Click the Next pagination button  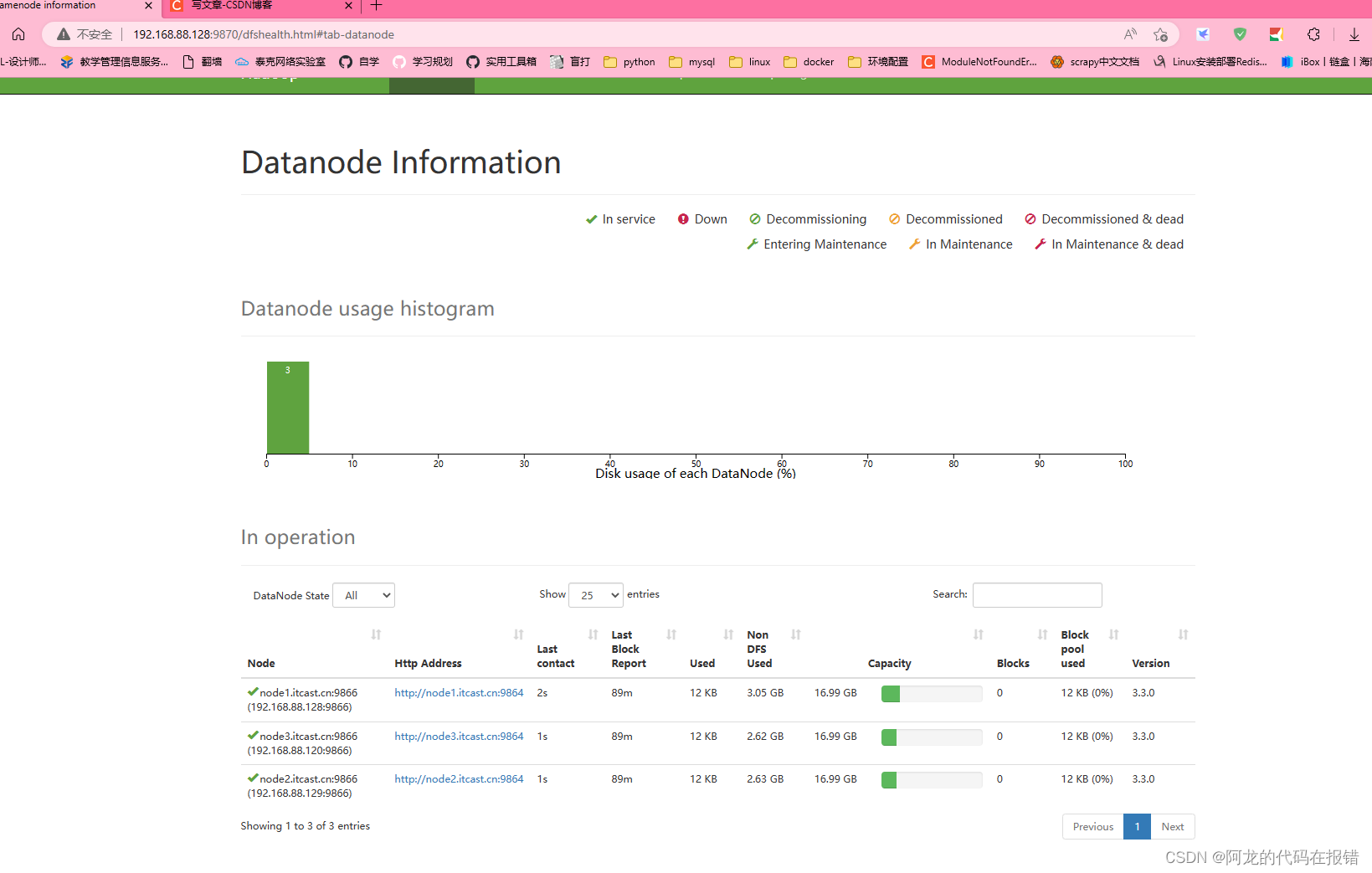(1172, 827)
